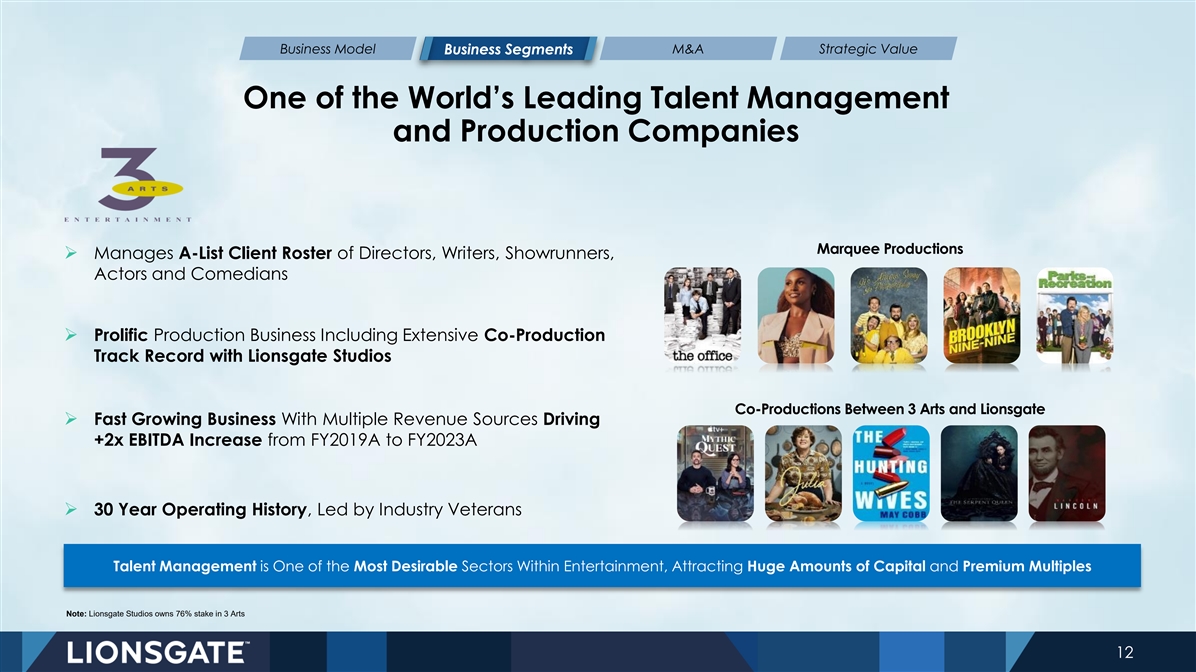Open the Business Model tab
This screenshot has height=672, width=1196.
pyautogui.click(x=326, y=49)
